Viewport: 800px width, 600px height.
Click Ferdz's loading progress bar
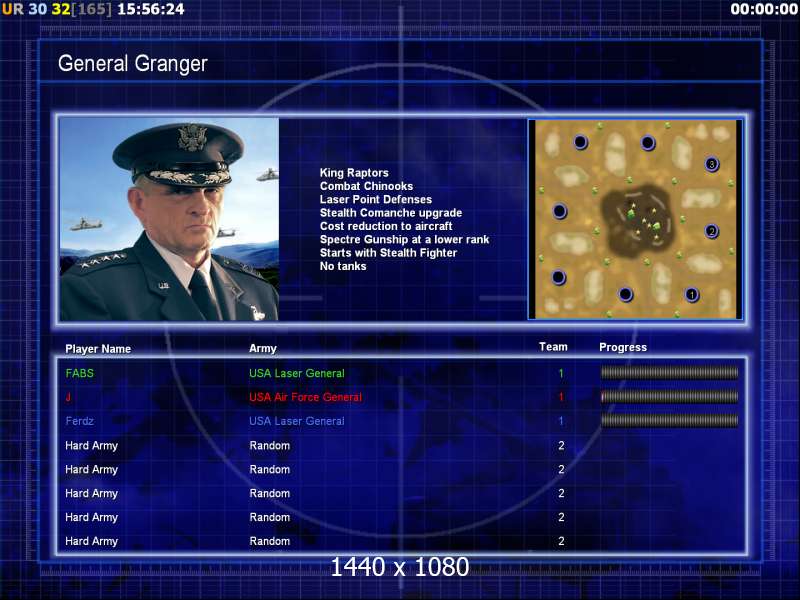[669, 420]
